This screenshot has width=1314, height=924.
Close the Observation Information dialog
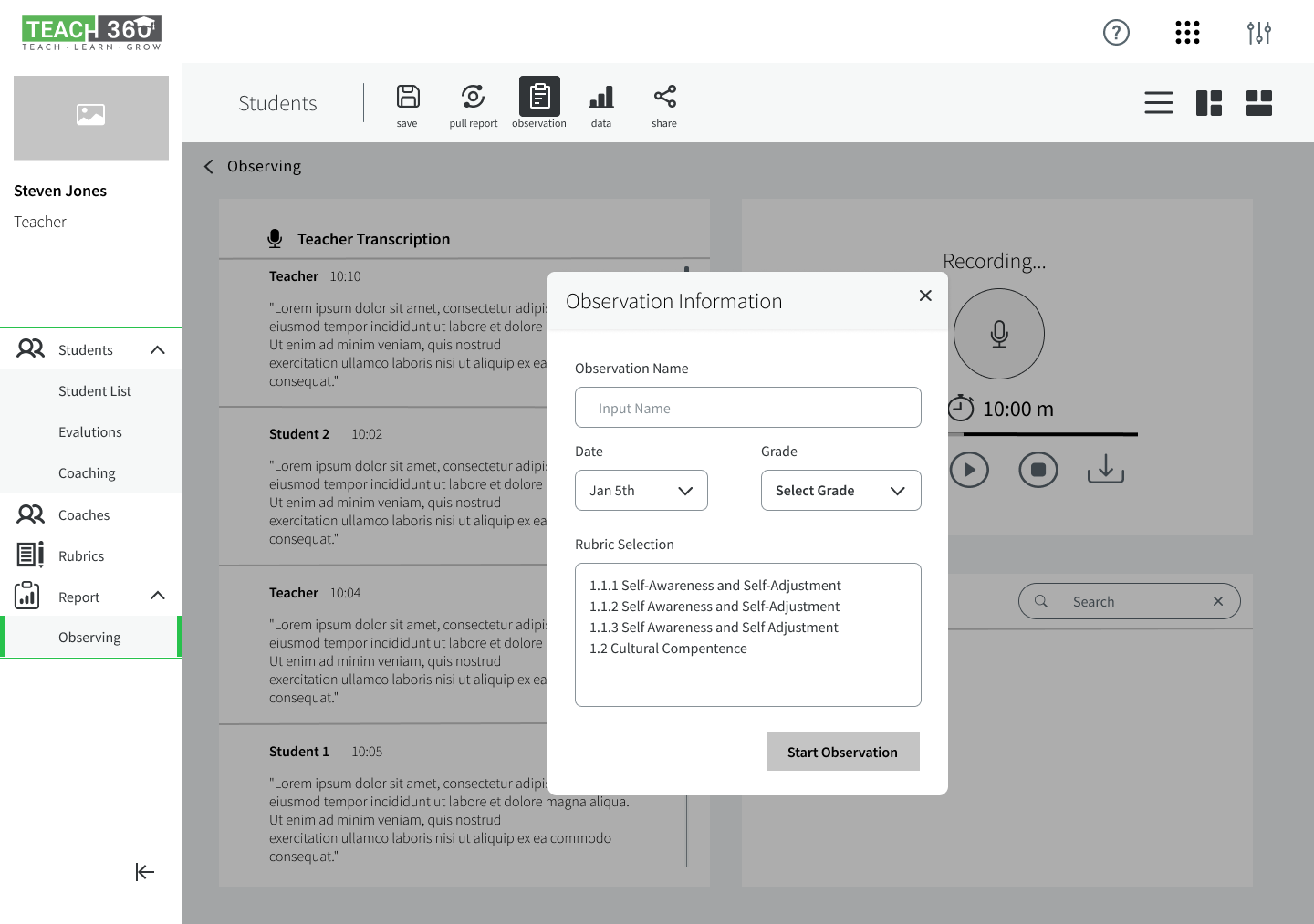(x=925, y=296)
